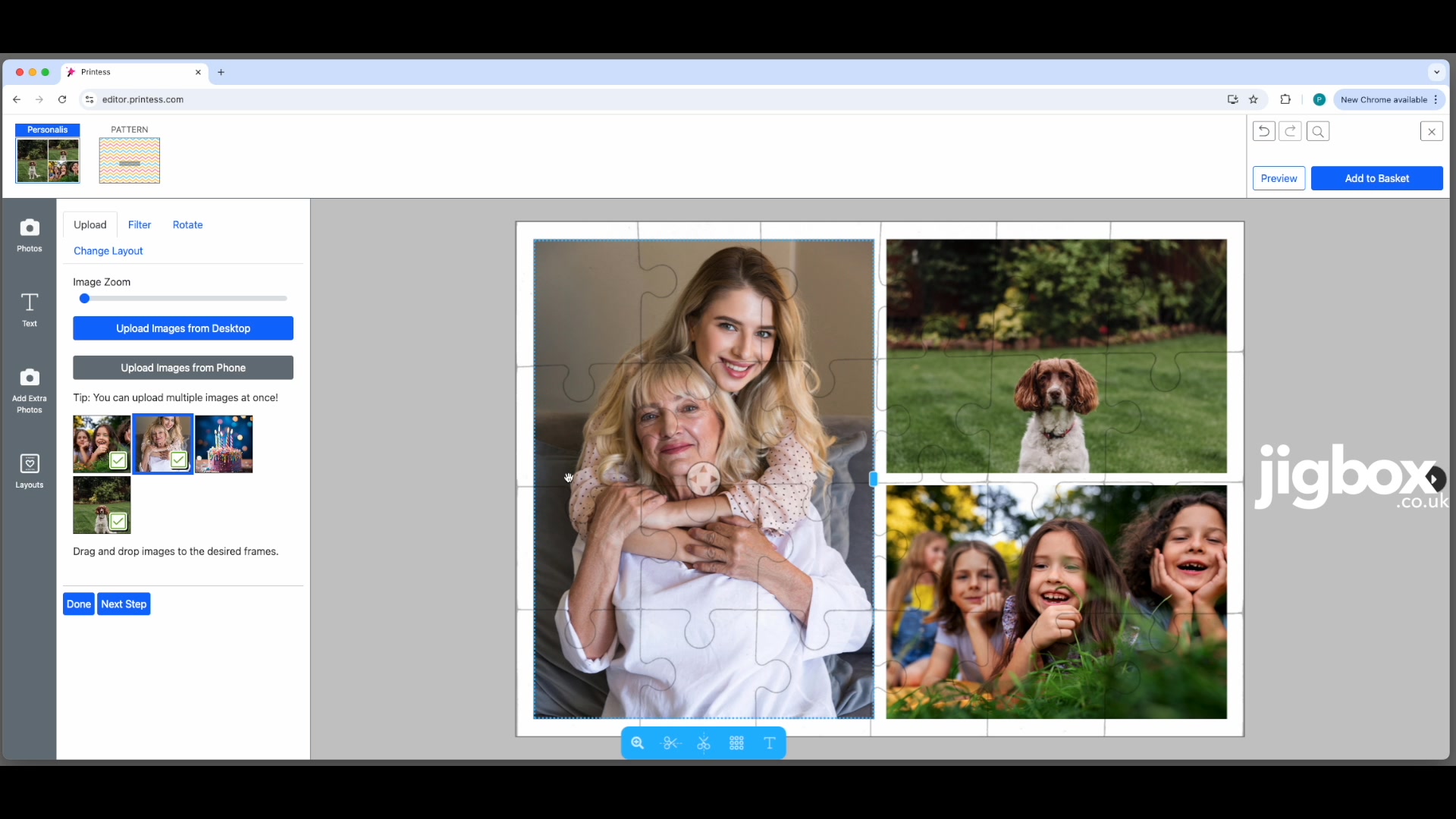Bookmark this page with the star icon

click(1254, 99)
